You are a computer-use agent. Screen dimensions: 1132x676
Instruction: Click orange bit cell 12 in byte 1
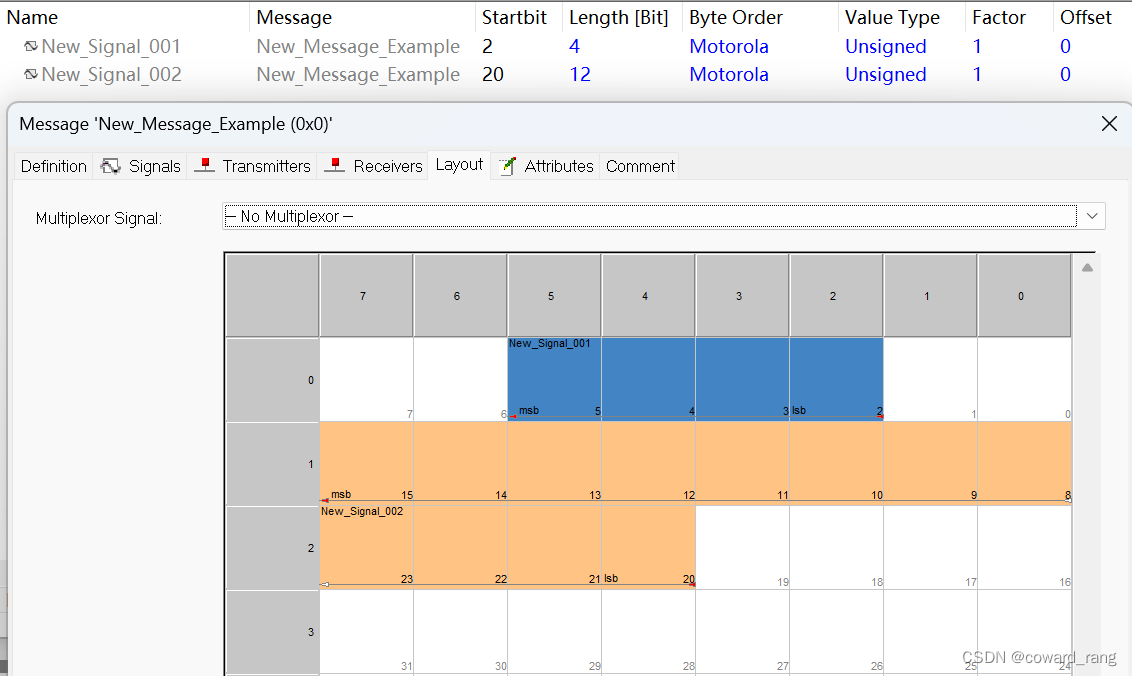[x=648, y=462]
